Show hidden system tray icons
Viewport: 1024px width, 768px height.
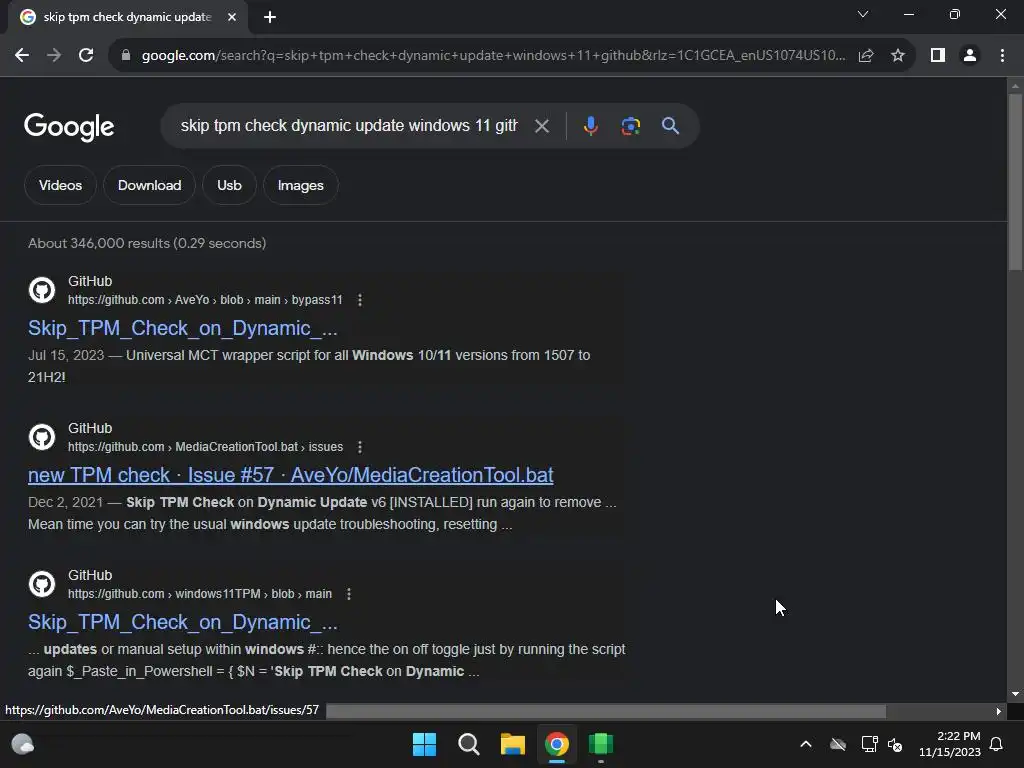(x=806, y=744)
